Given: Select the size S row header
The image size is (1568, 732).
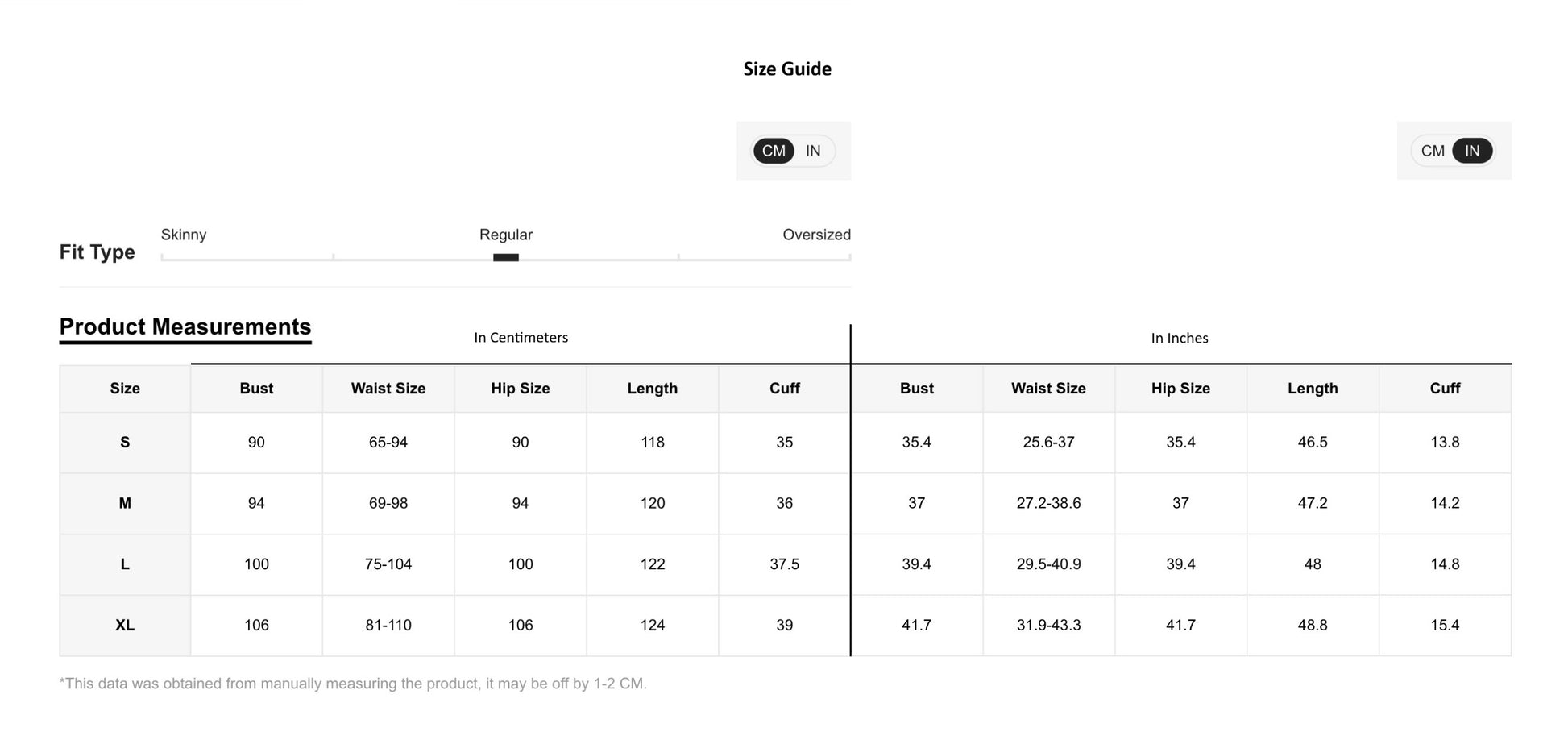Looking at the screenshot, I should 125,442.
